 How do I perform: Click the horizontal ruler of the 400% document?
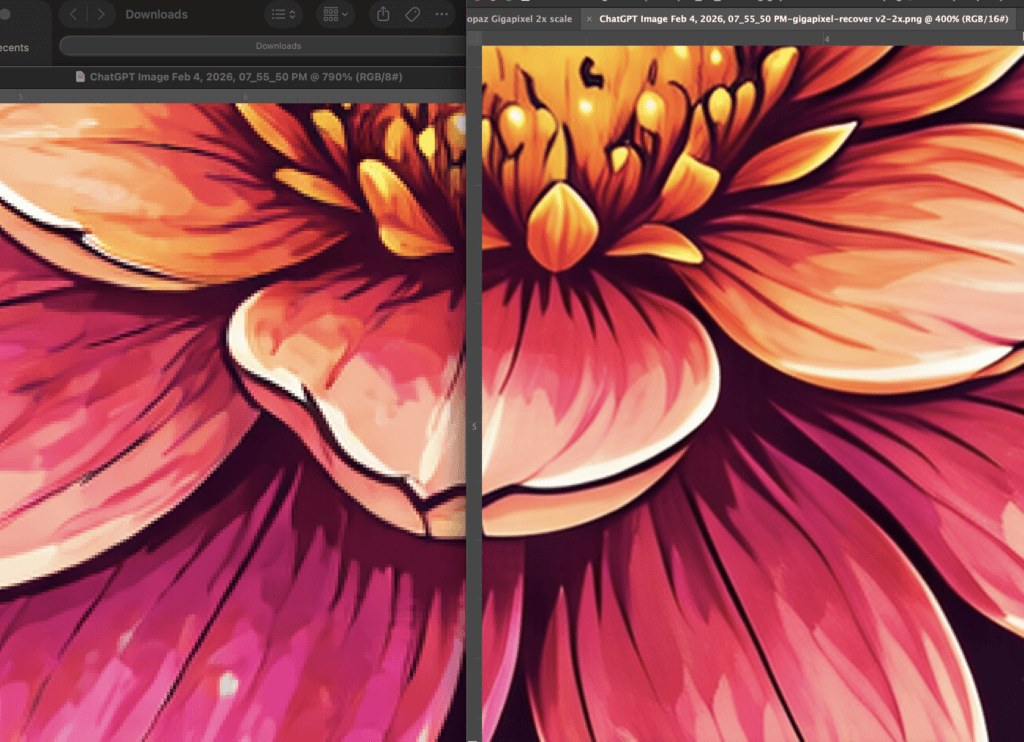coord(700,38)
